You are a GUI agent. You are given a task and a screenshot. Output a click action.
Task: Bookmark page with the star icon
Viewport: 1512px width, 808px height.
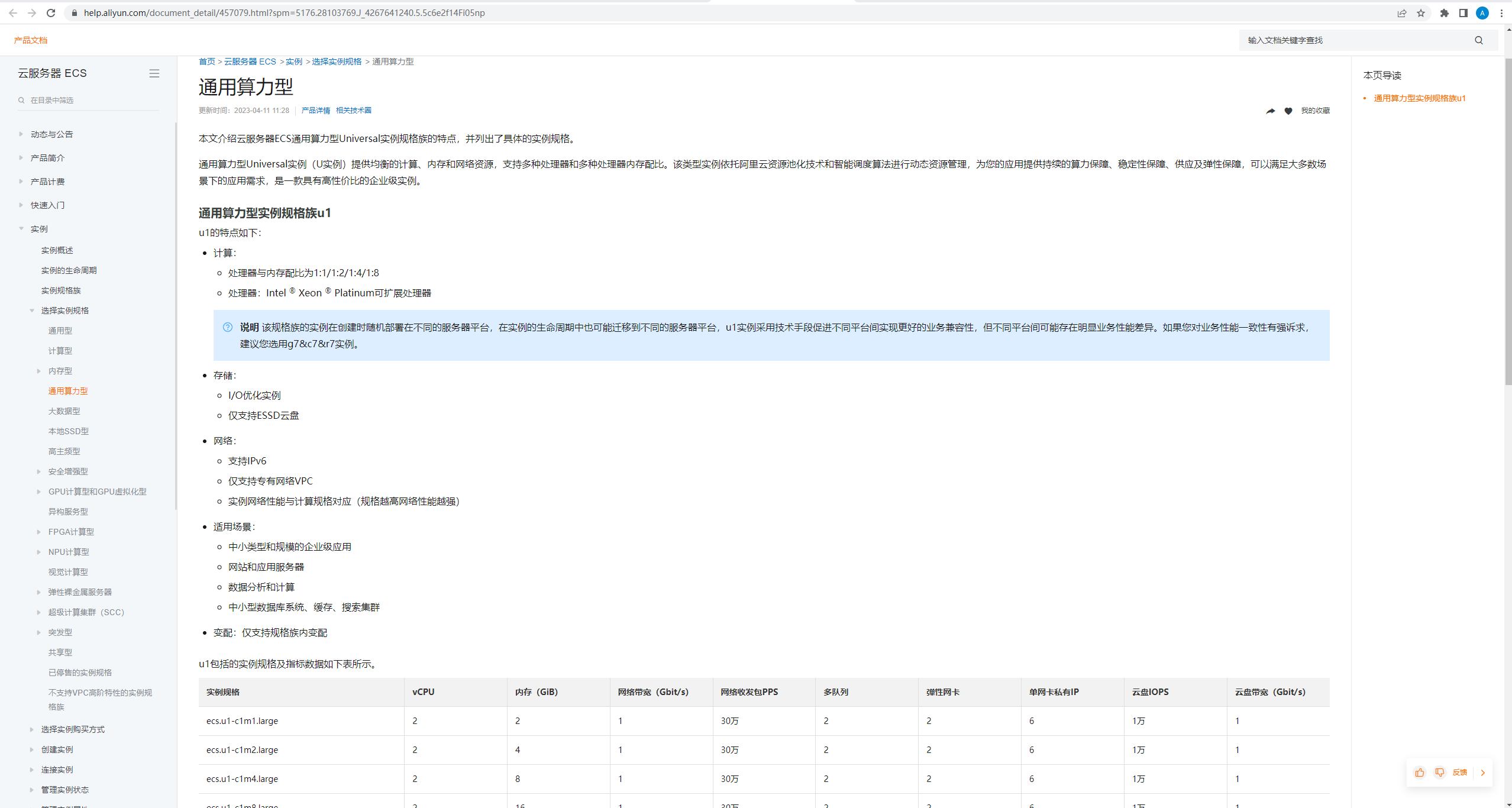point(1420,13)
